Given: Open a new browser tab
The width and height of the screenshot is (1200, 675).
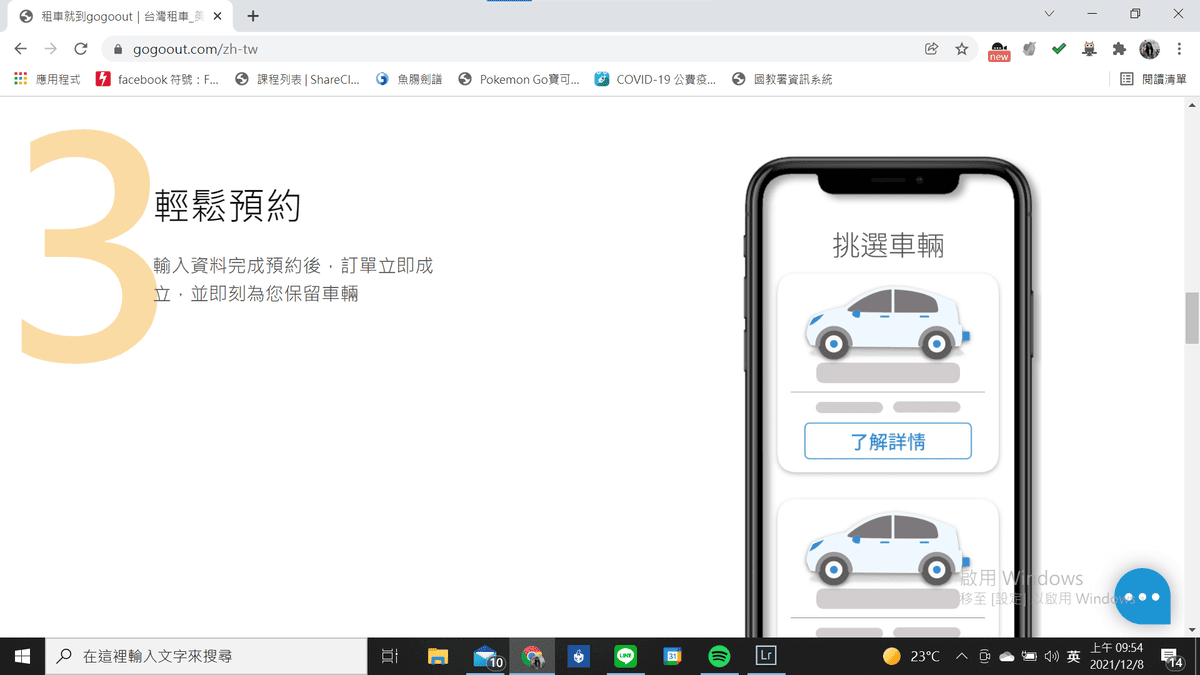Looking at the screenshot, I should coord(253,16).
